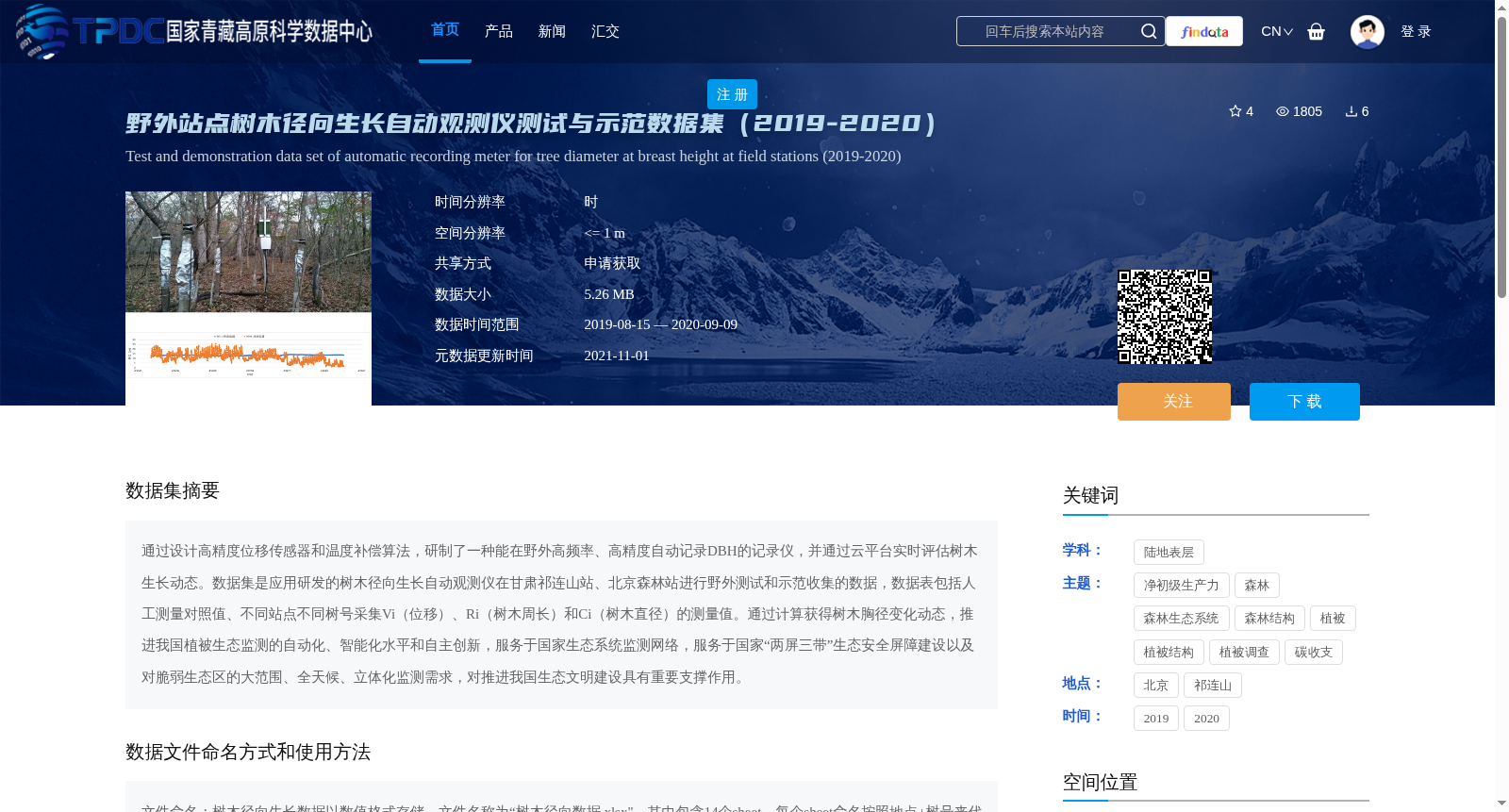Select the 祁连山 location tag

1213,686
